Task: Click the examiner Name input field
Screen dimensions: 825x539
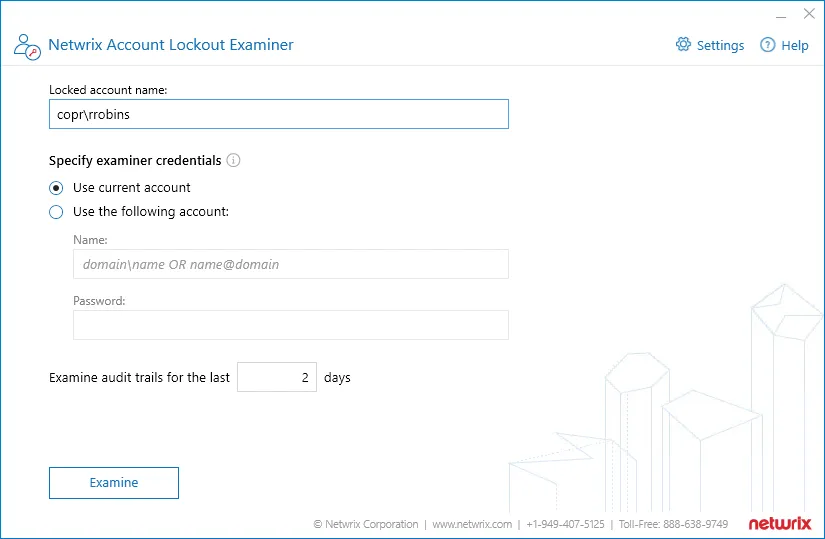Action: pyautogui.click(x=291, y=264)
